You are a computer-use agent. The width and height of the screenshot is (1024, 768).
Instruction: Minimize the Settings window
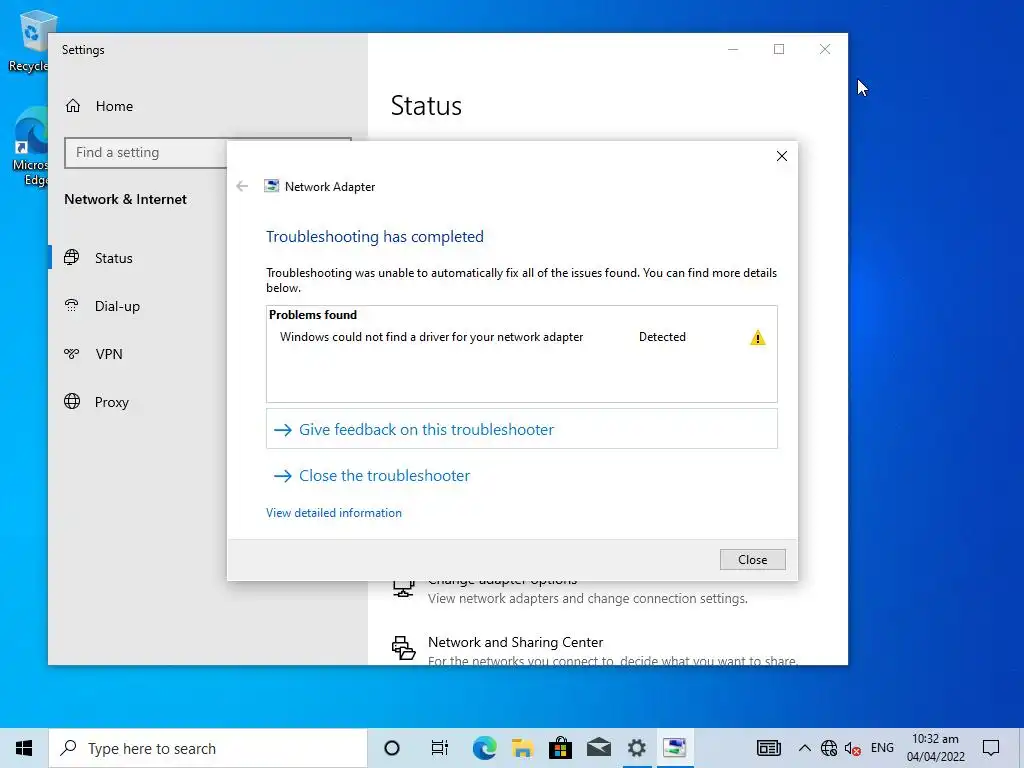(x=733, y=49)
